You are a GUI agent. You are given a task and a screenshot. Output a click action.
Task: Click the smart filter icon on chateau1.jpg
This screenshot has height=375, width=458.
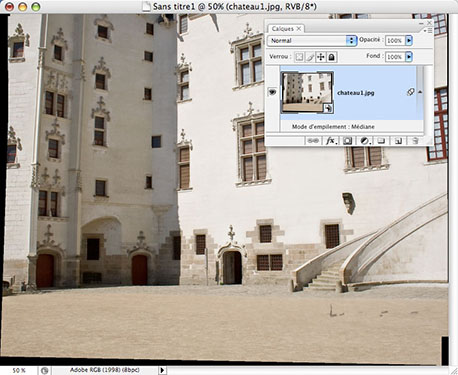point(410,92)
